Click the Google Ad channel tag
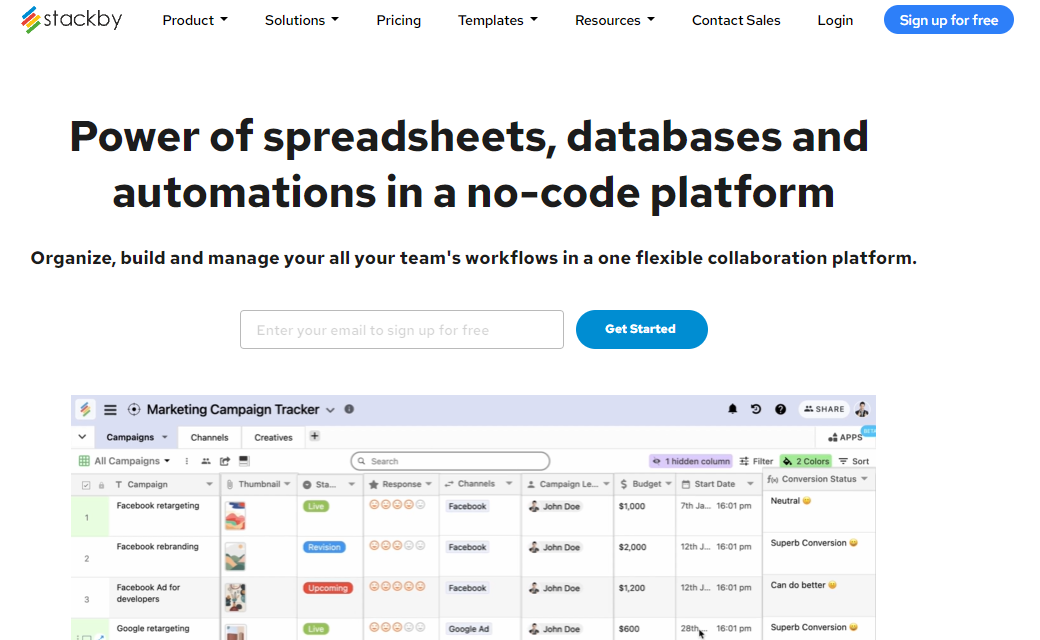1040x640 pixels. click(468, 629)
